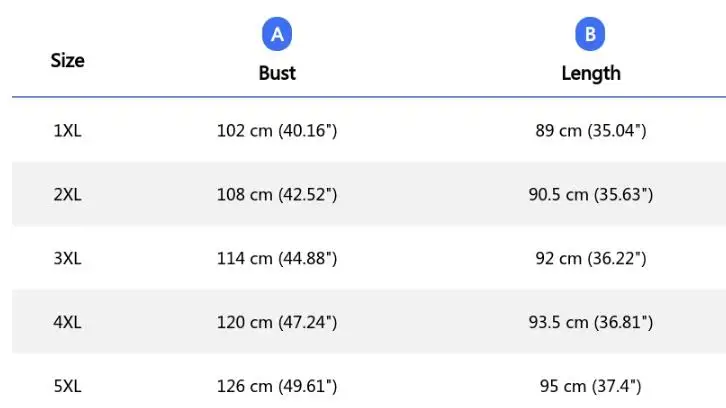The image size is (726, 408).
Task: Click the 93.5 cm length value
Action: coord(591,322)
